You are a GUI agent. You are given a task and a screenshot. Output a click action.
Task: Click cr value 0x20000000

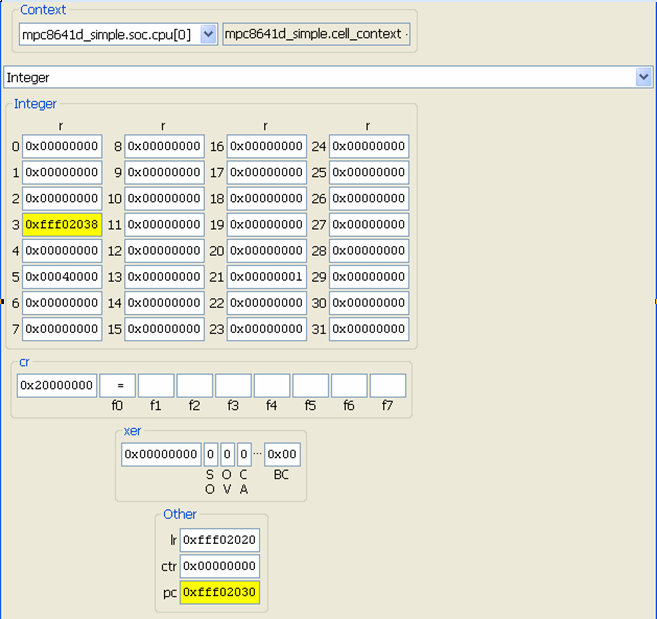coord(57,386)
